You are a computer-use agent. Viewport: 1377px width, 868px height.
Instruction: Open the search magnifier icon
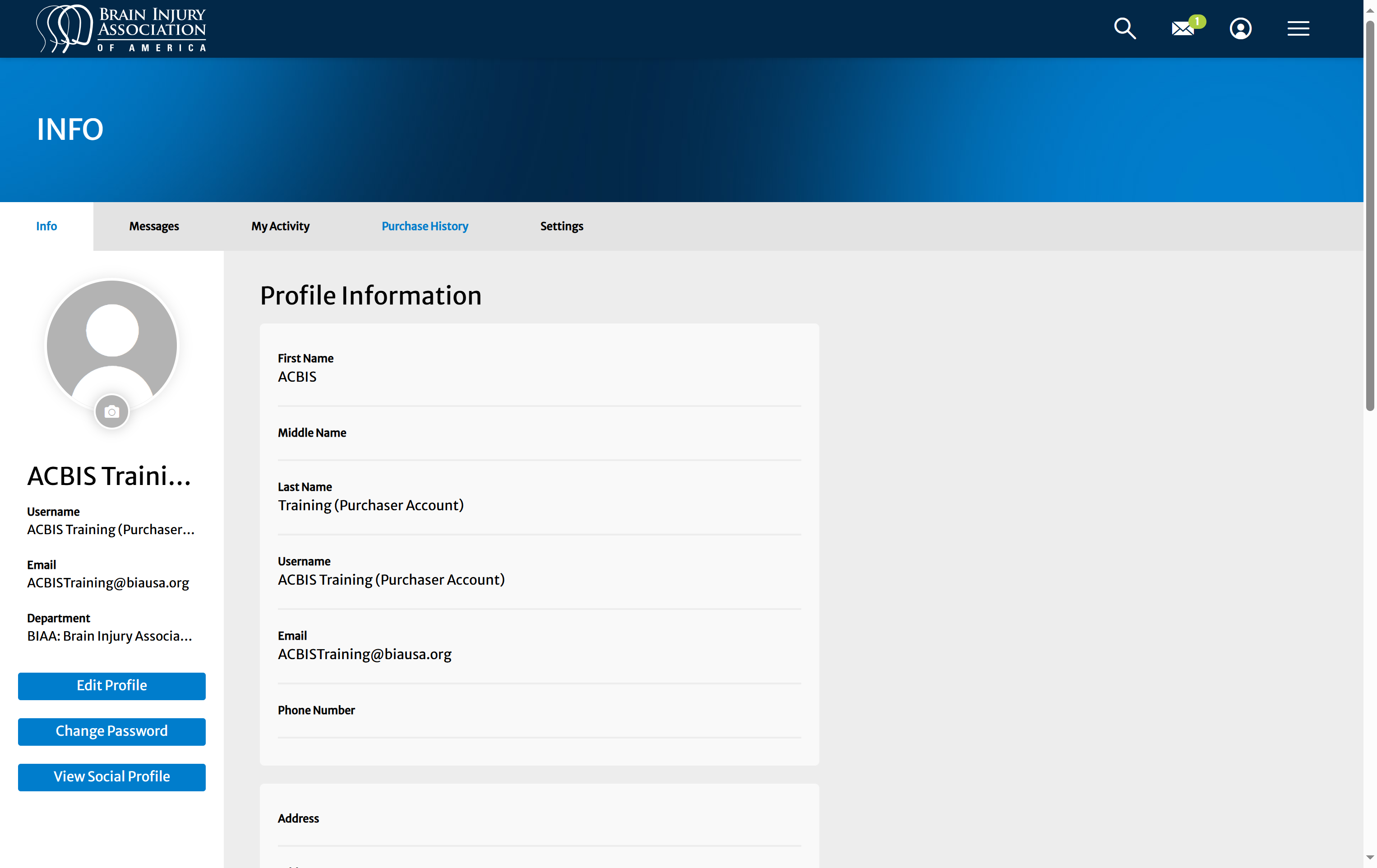[x=1125, y=28]
